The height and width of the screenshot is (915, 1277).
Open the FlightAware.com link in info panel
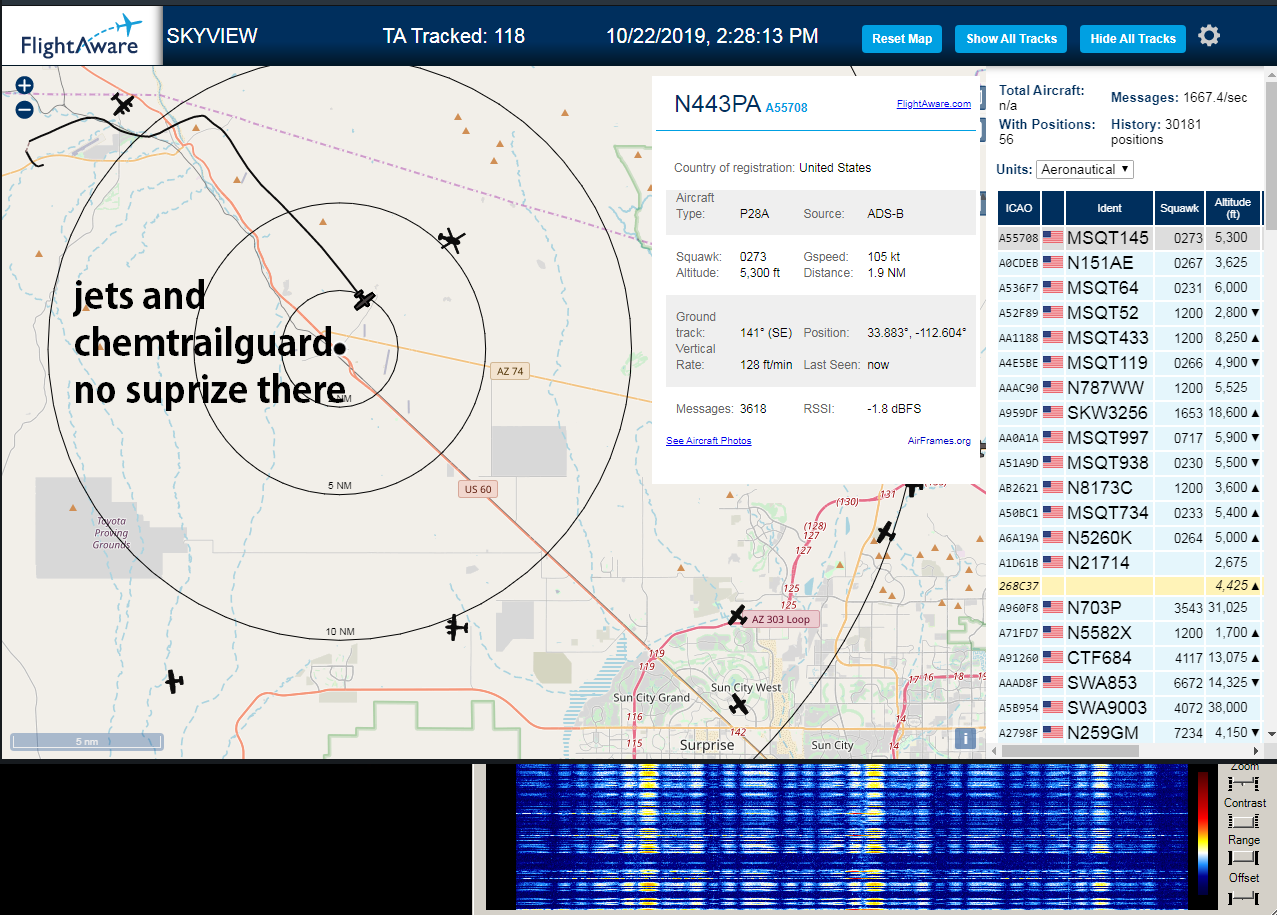tap(934, 104)
